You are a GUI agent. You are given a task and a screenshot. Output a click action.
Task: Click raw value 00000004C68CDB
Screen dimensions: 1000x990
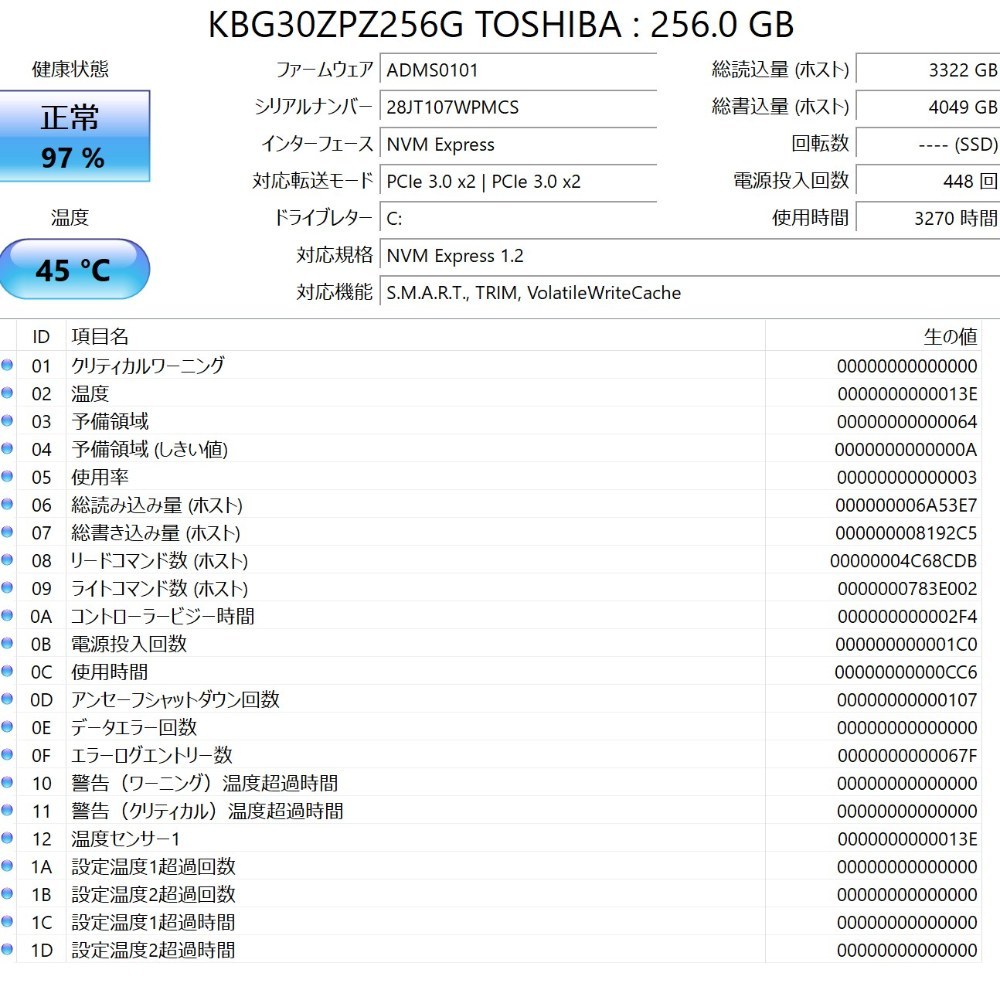click(904, 561)
